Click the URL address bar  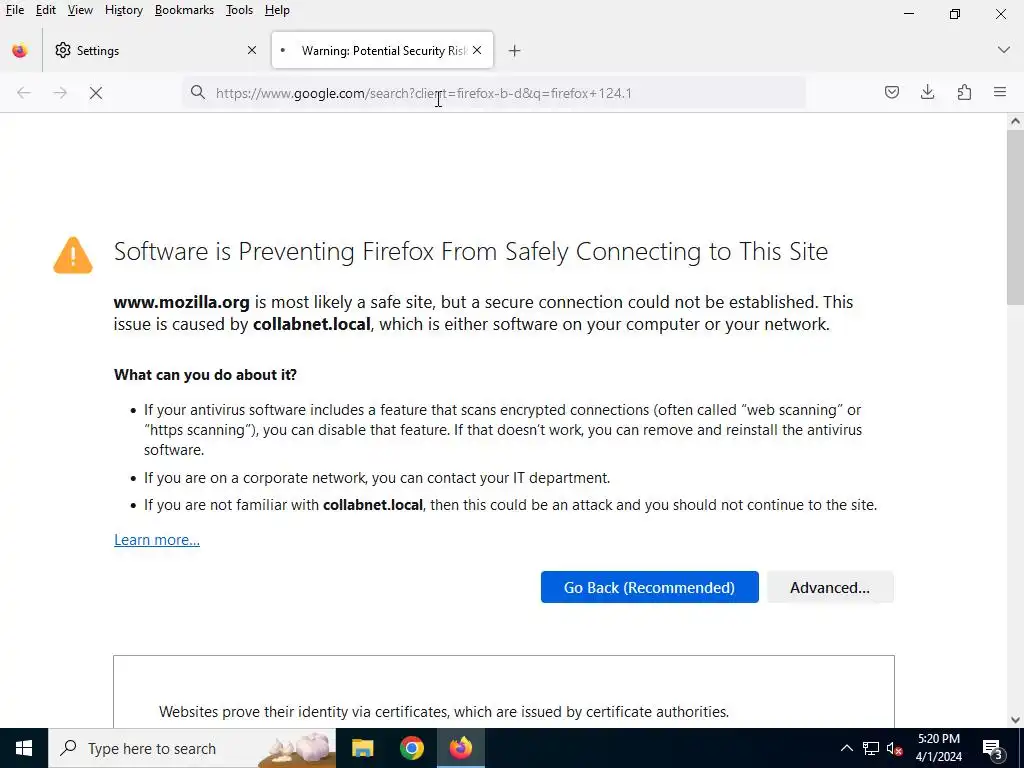pos(500,93)
